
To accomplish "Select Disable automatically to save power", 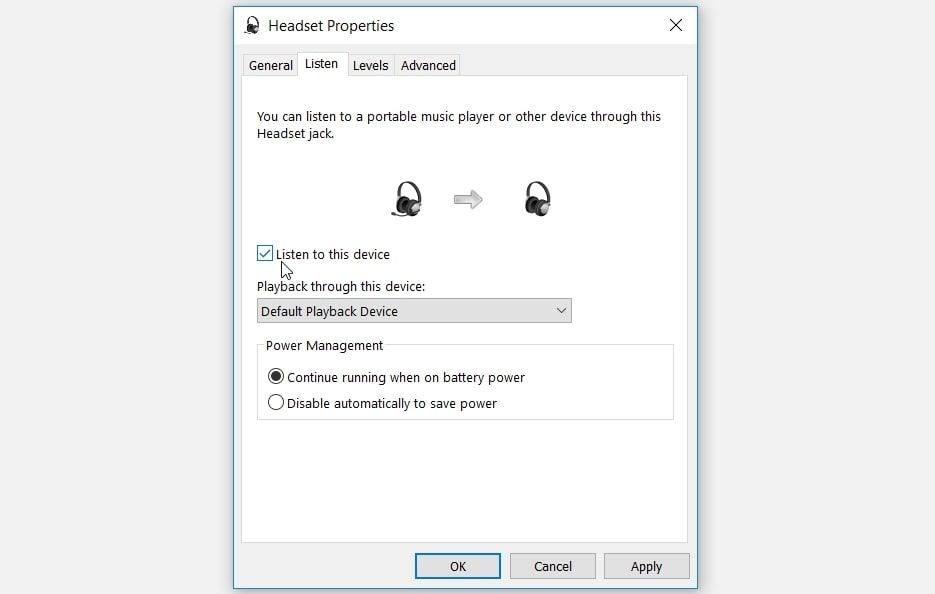I will point(275,403).
